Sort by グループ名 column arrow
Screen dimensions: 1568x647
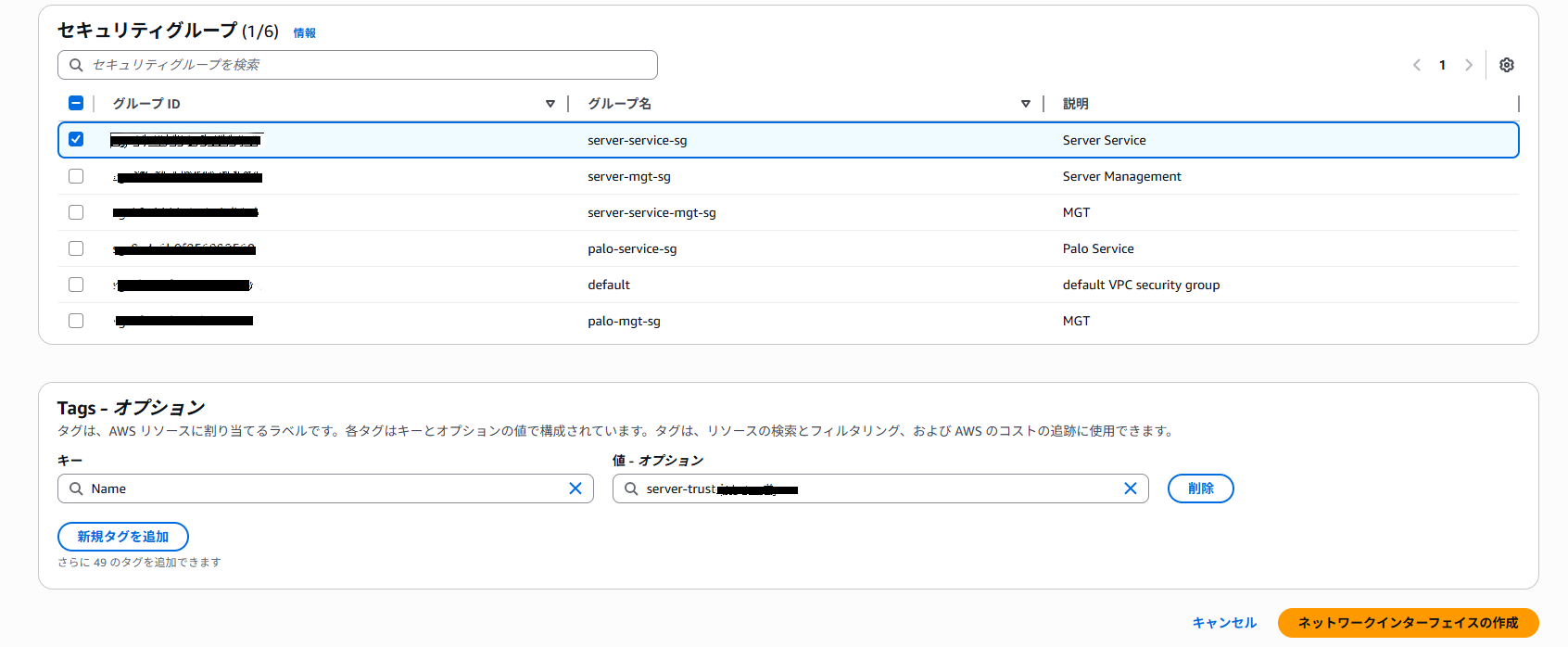click(1026, 104)
